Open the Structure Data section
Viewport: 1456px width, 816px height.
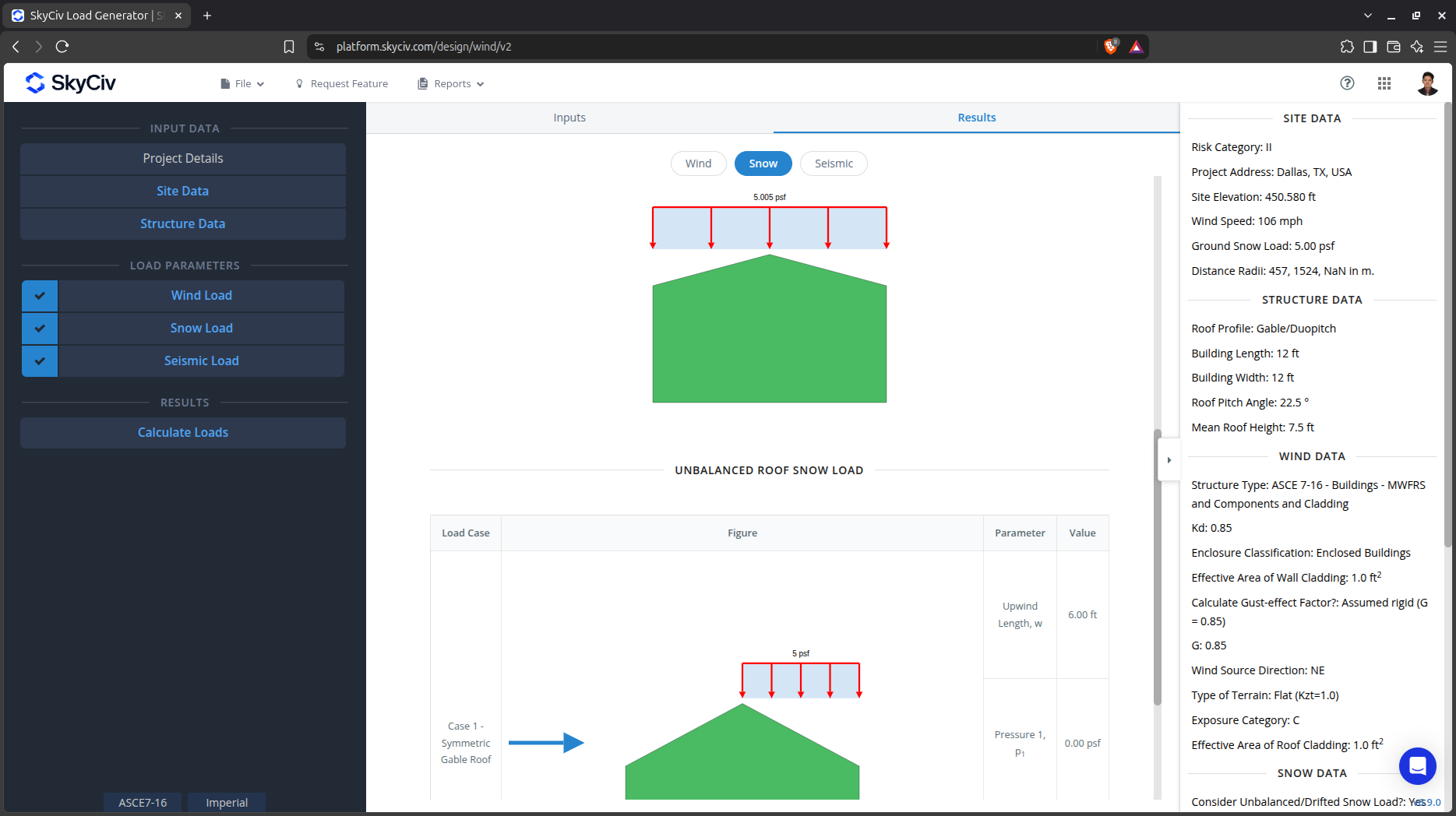tap(183, 224)
